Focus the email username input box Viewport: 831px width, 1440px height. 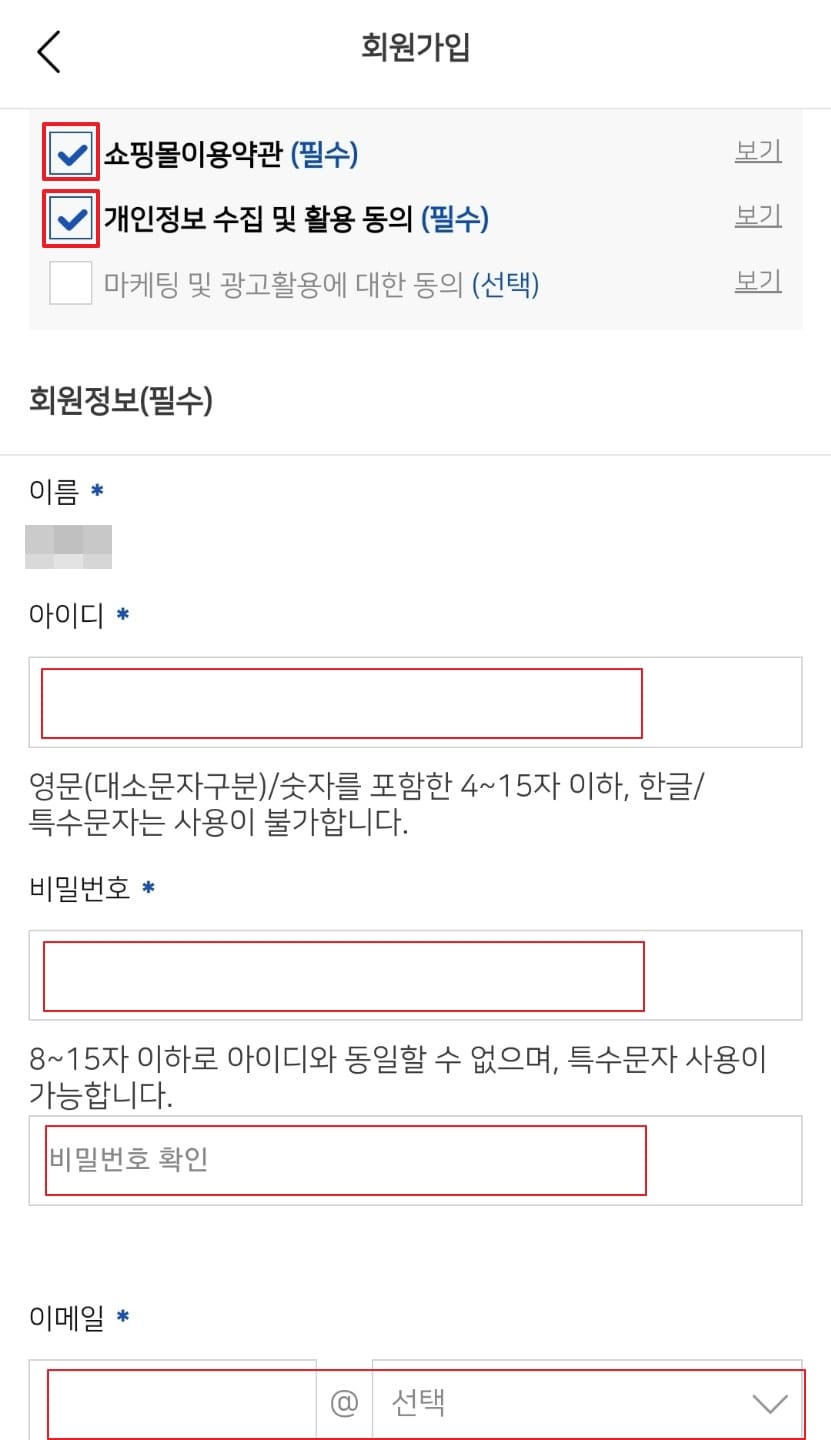coord(180,1403)
